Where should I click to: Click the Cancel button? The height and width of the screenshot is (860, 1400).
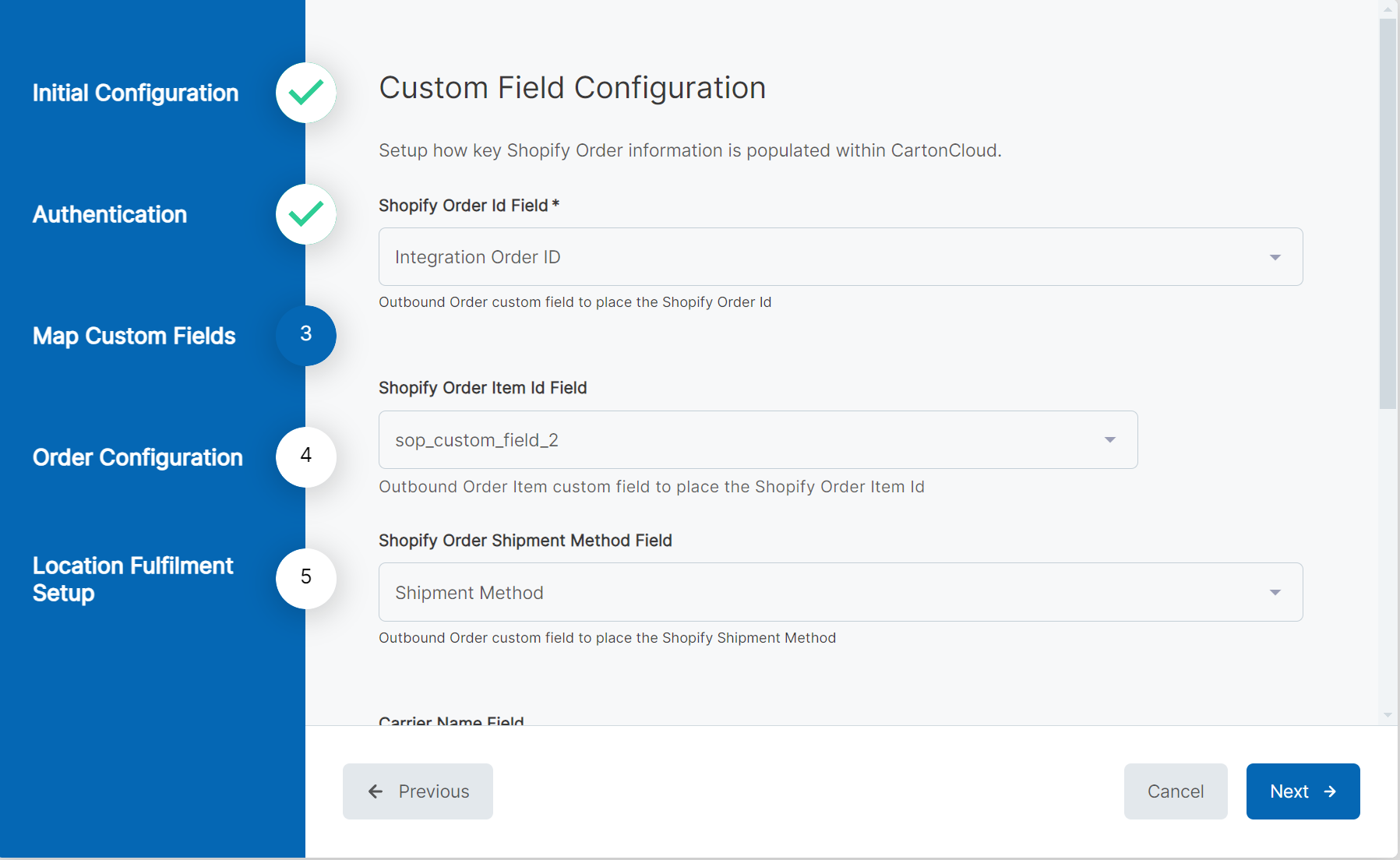[x=1175, y=791]
